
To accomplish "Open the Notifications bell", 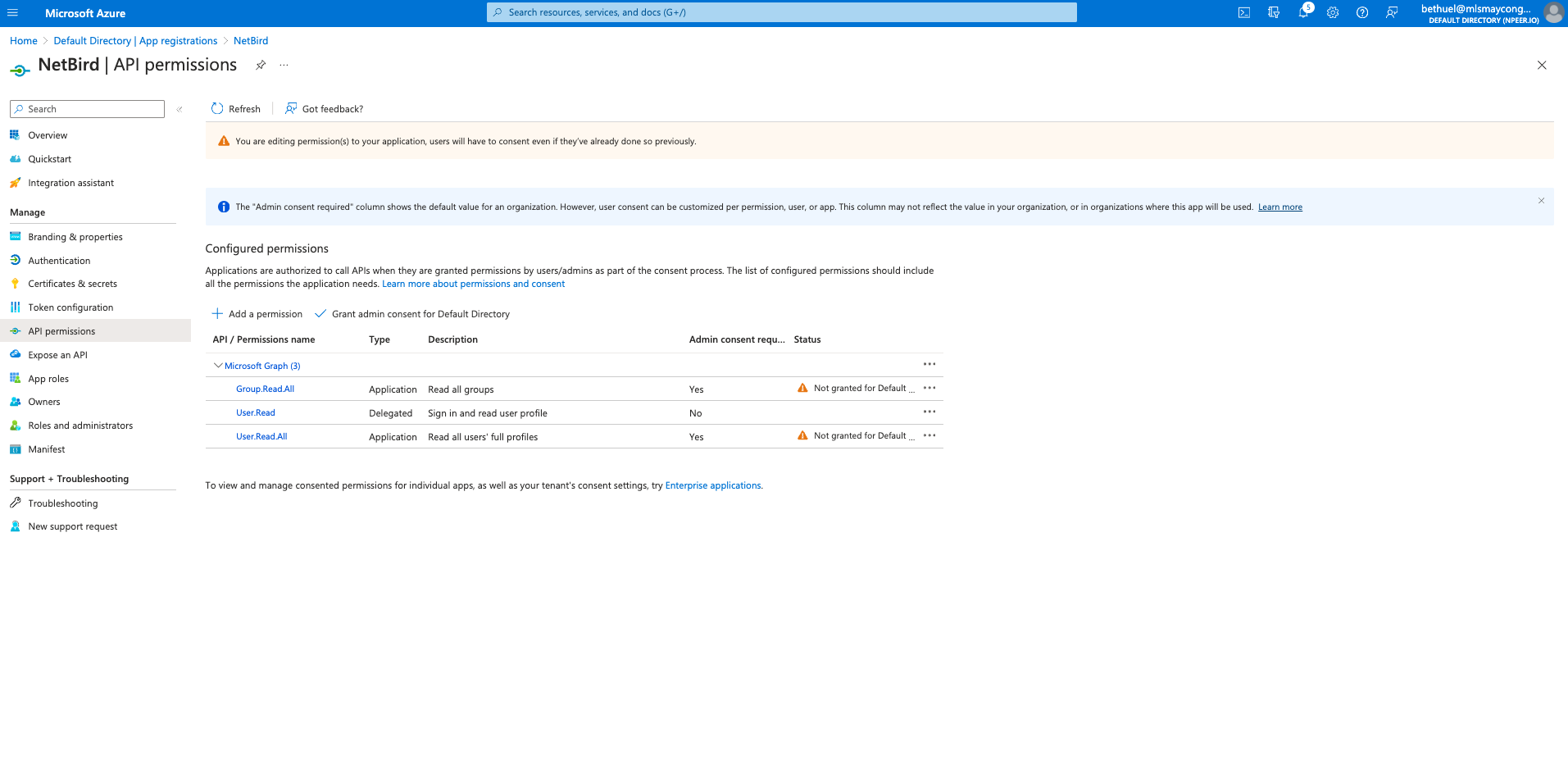I will (1302, 12).
